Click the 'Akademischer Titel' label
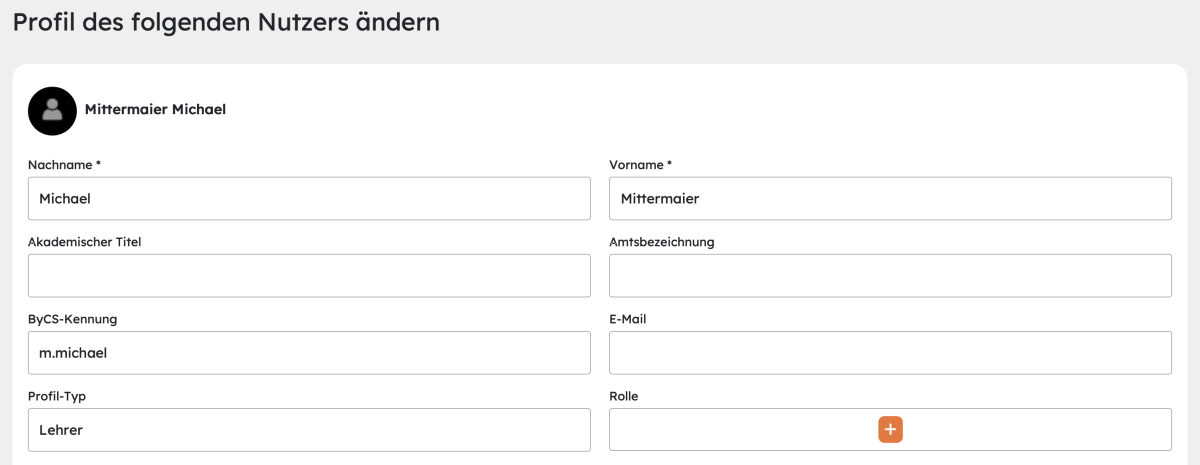This screenshot has width=1200, height=465. (85, 241)
